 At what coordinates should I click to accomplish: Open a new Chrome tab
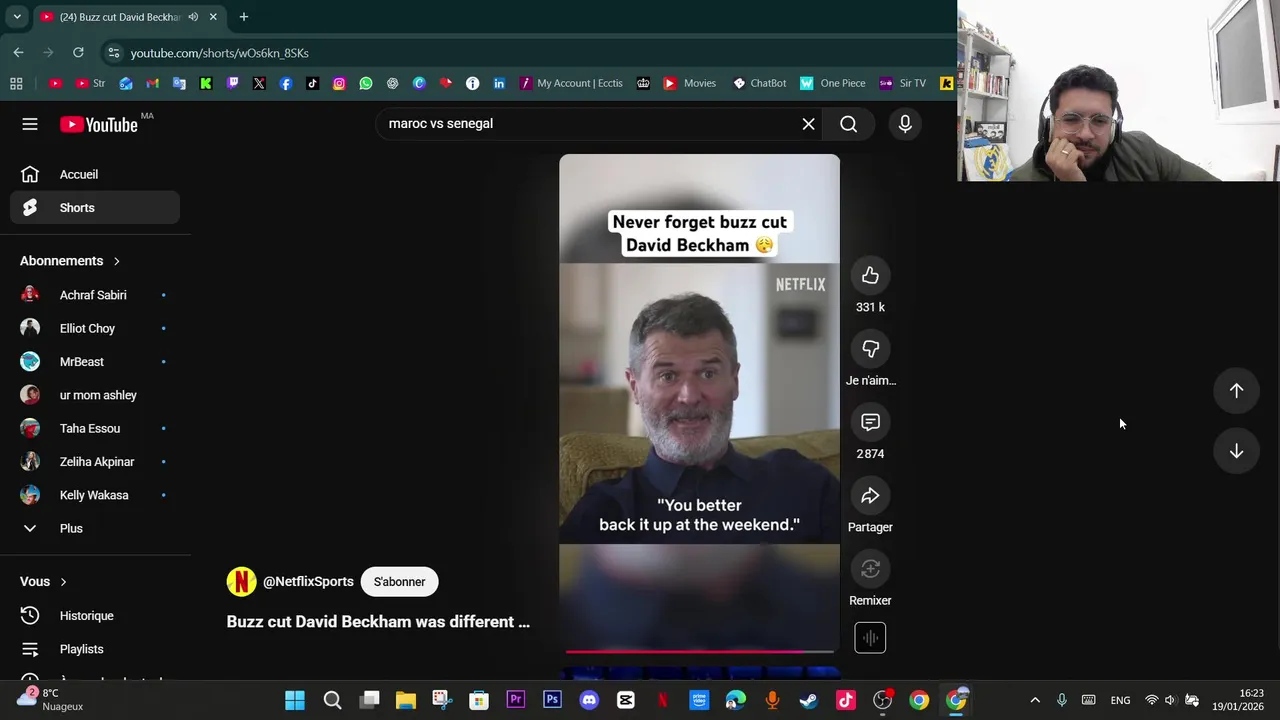pos(243,17)
